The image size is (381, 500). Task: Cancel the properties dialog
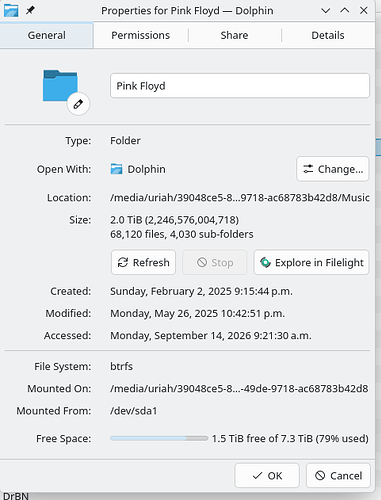click(338, 476)
